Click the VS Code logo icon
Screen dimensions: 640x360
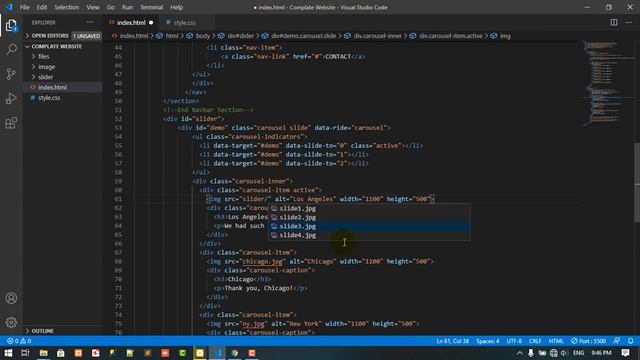click(x=9, y=7)
